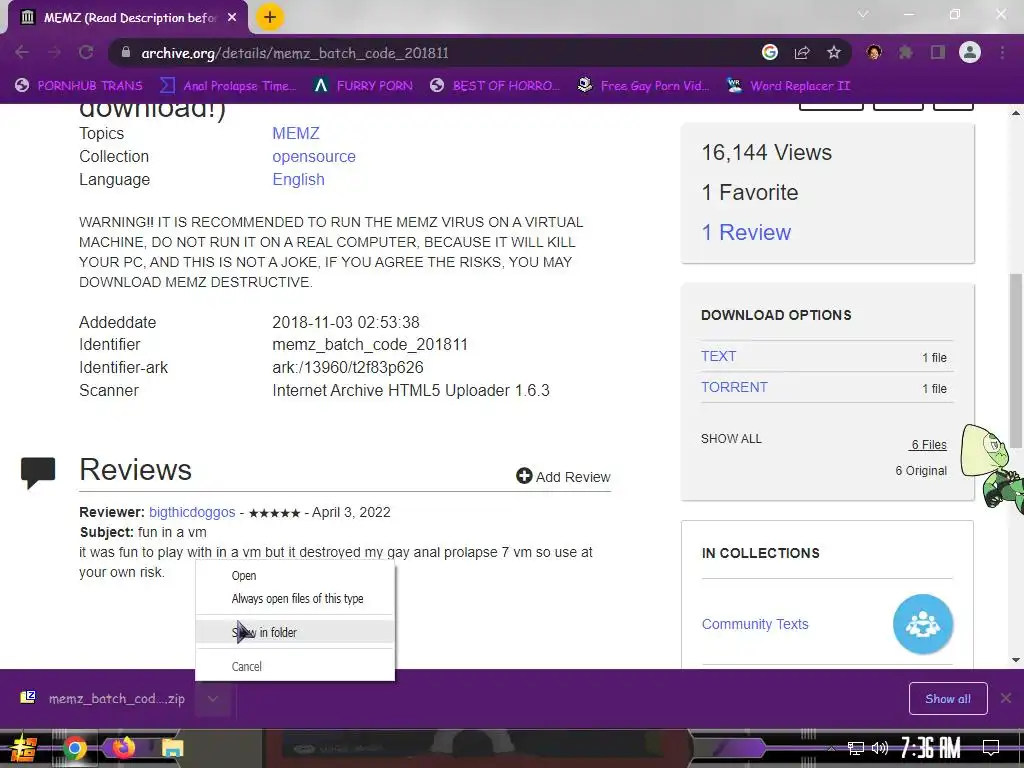1024x768 pixels.
Task: Click the Reviews speech bubble icon
Action: (38, 472)
